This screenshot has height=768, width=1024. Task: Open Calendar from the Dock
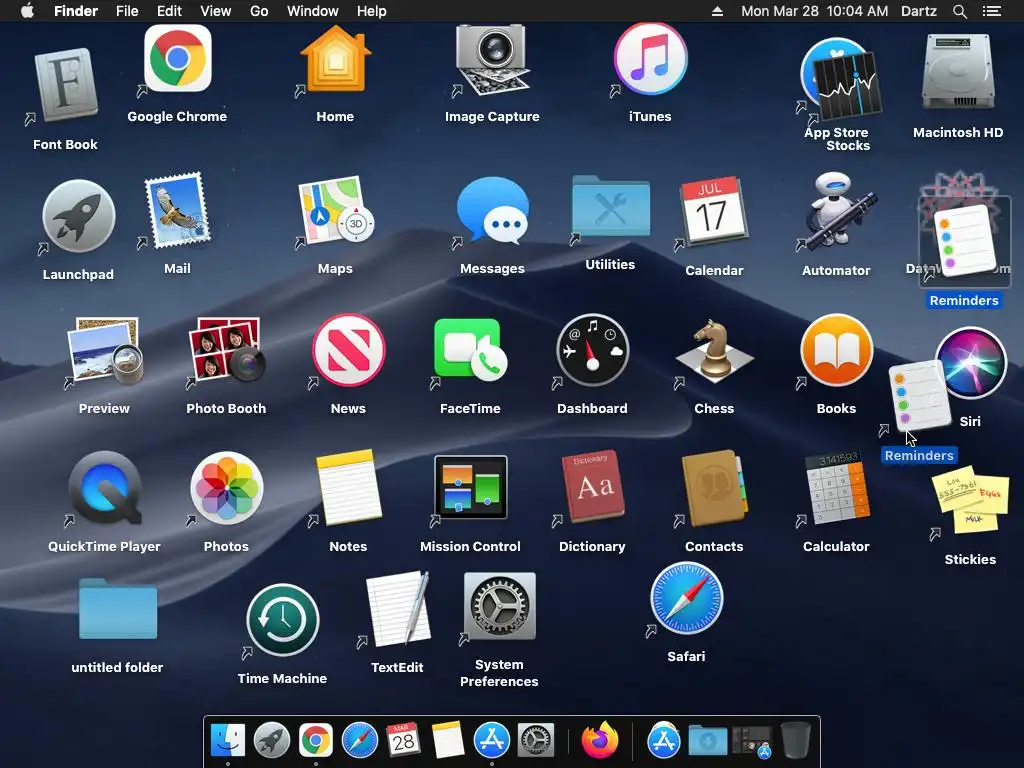pos(403,740)
